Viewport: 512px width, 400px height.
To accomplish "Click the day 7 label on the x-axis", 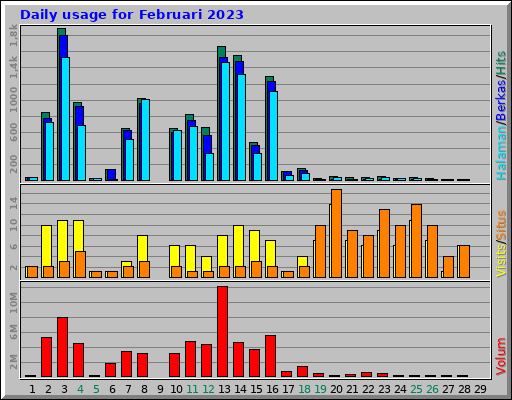I will point(128,389).
